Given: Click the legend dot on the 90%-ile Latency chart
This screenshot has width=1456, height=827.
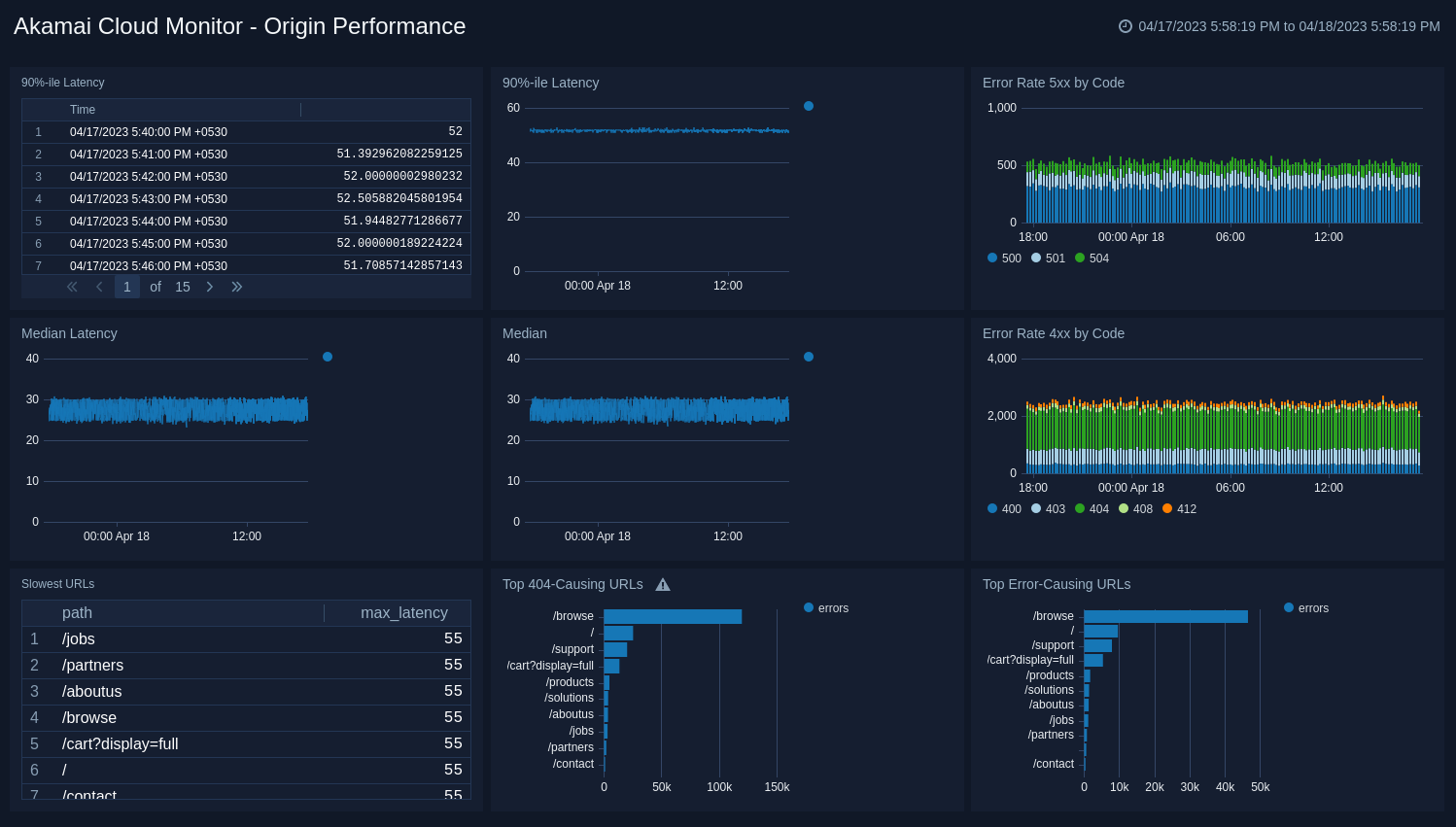Looking at the screenshot, I should click(x=808, y=106).
